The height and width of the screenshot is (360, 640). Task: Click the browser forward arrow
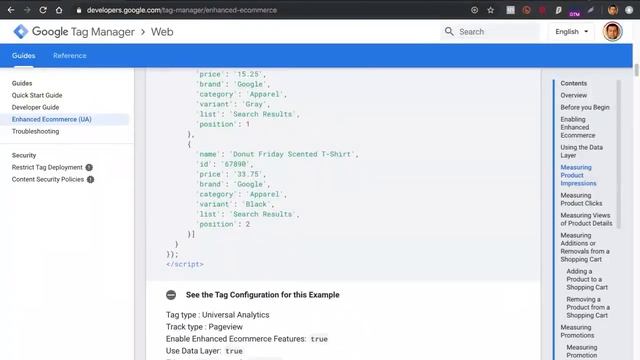point(27,10)
